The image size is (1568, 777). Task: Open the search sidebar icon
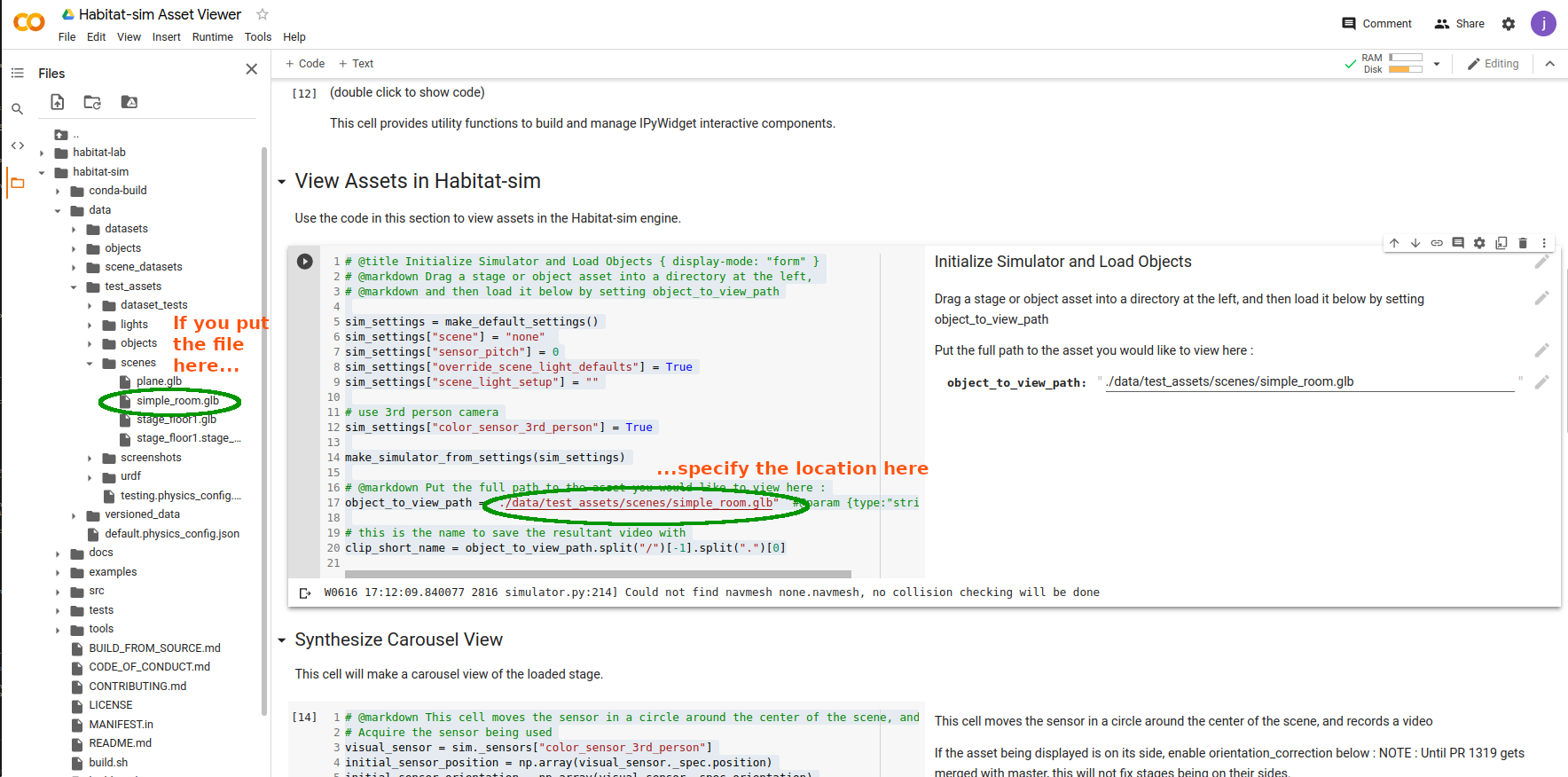[17, 109]
